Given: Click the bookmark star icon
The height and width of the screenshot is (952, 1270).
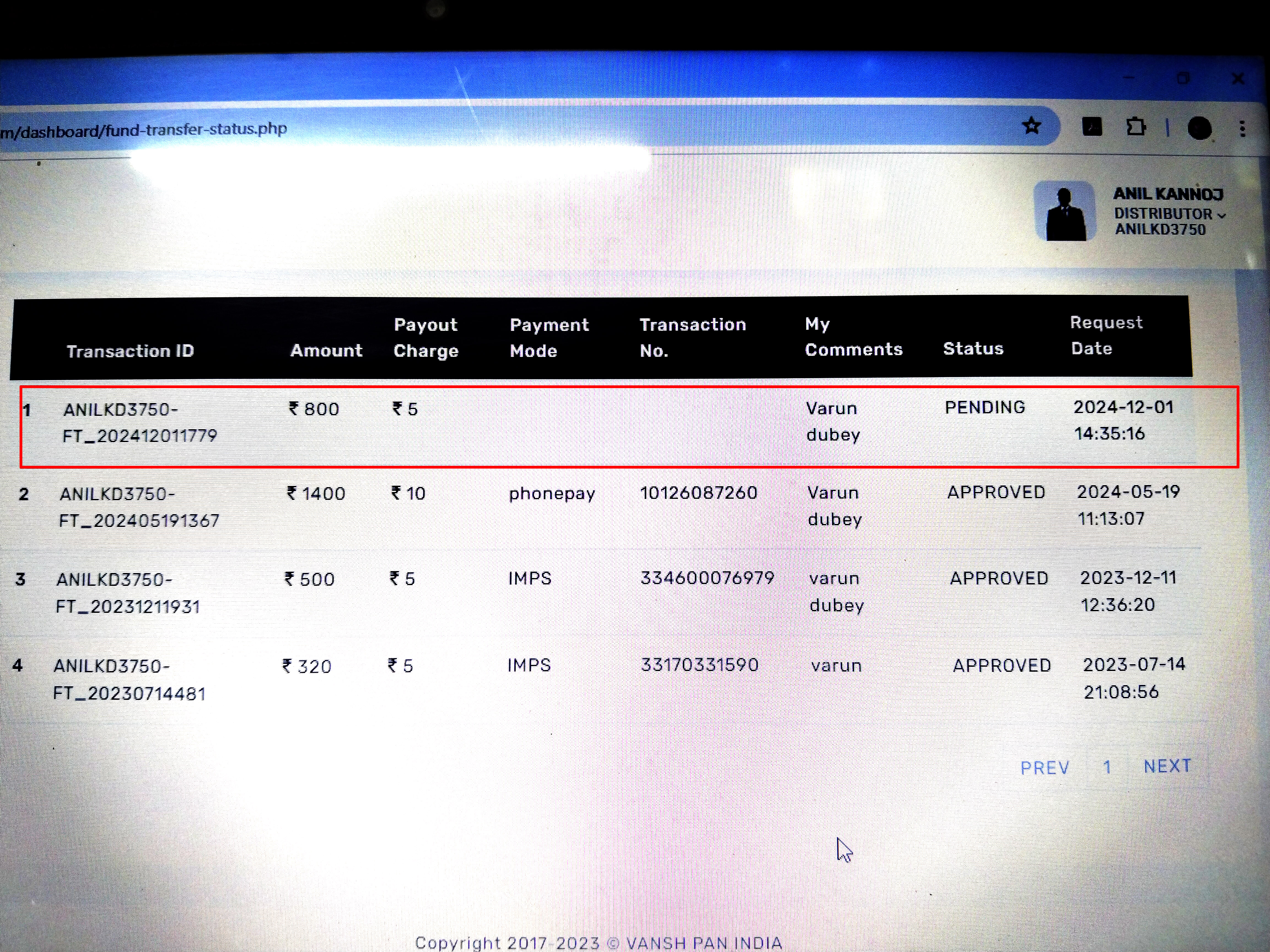Looking at the screenshot, I should [x=1031, y=126].
